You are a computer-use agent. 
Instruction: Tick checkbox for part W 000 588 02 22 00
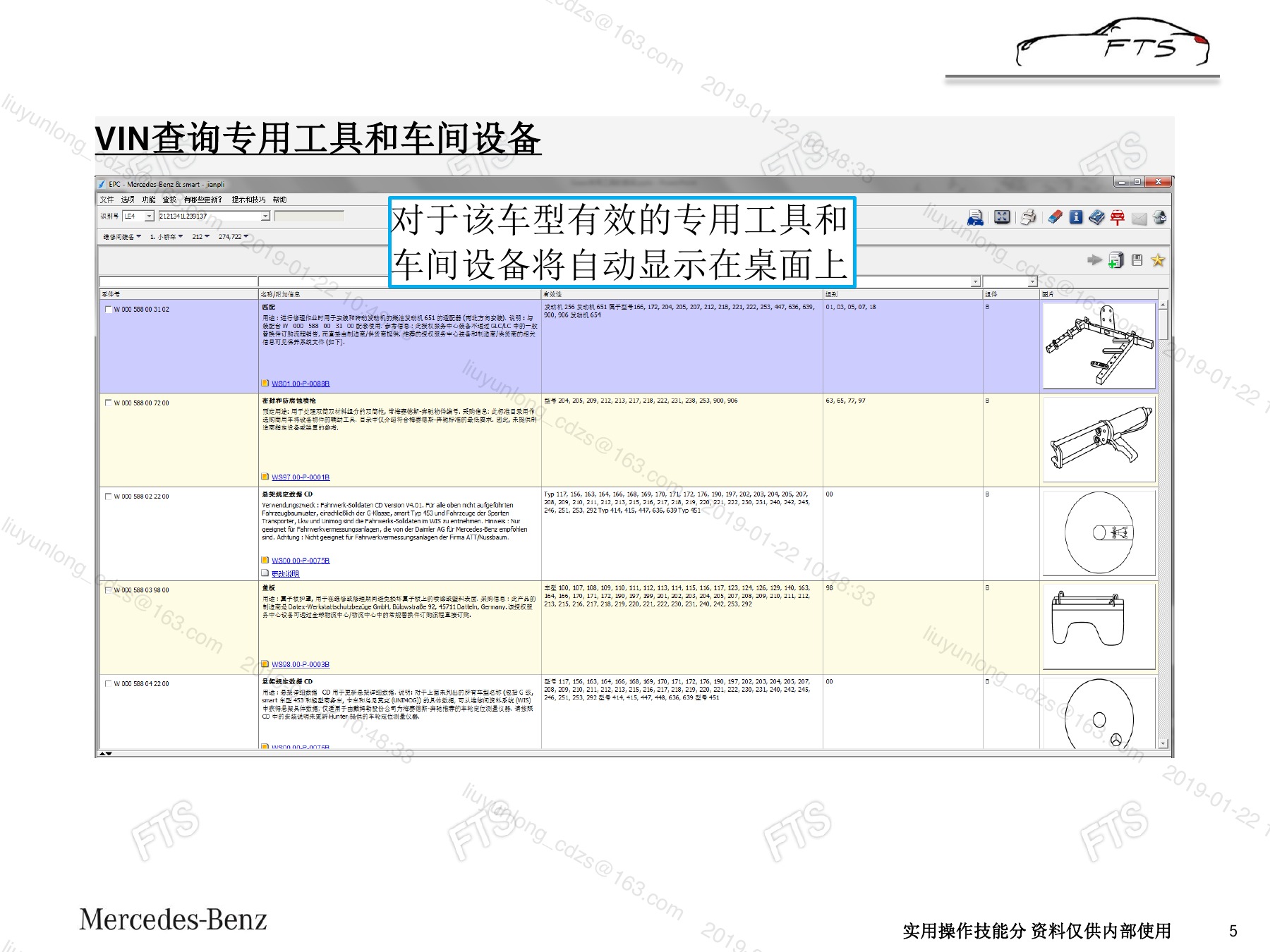(108, 496)
